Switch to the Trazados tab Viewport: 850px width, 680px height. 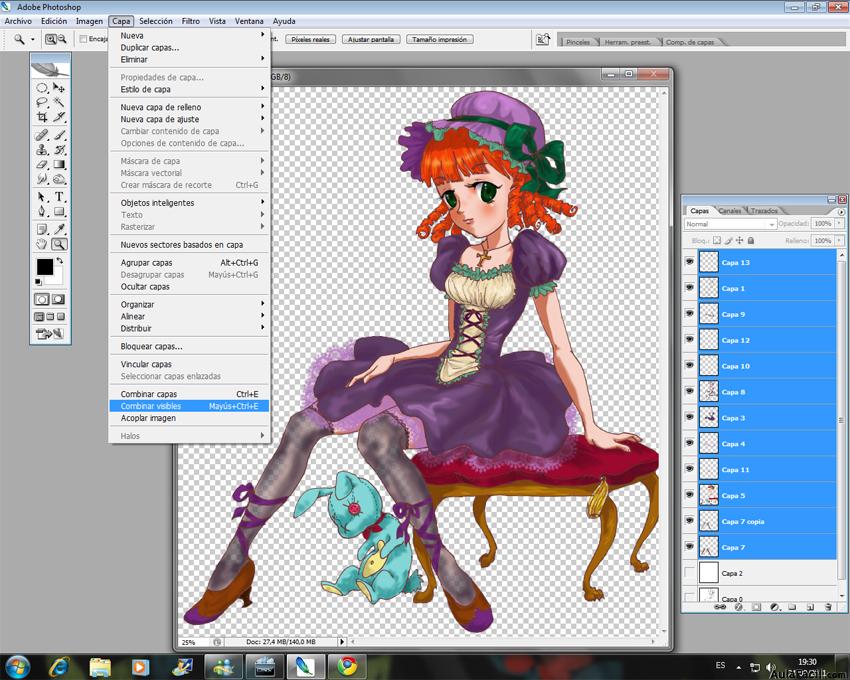[x=764, y=210]
